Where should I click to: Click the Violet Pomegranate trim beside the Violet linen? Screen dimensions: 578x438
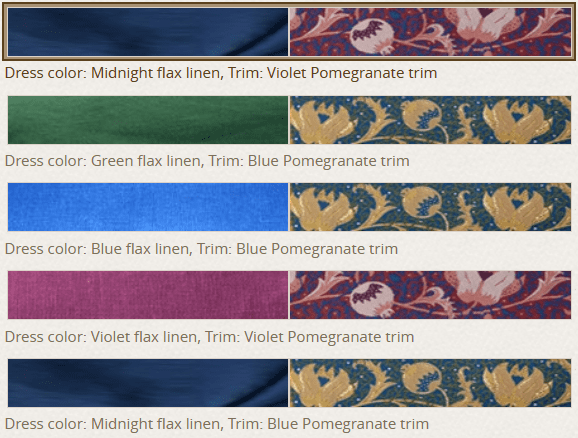tap(430, 295)
